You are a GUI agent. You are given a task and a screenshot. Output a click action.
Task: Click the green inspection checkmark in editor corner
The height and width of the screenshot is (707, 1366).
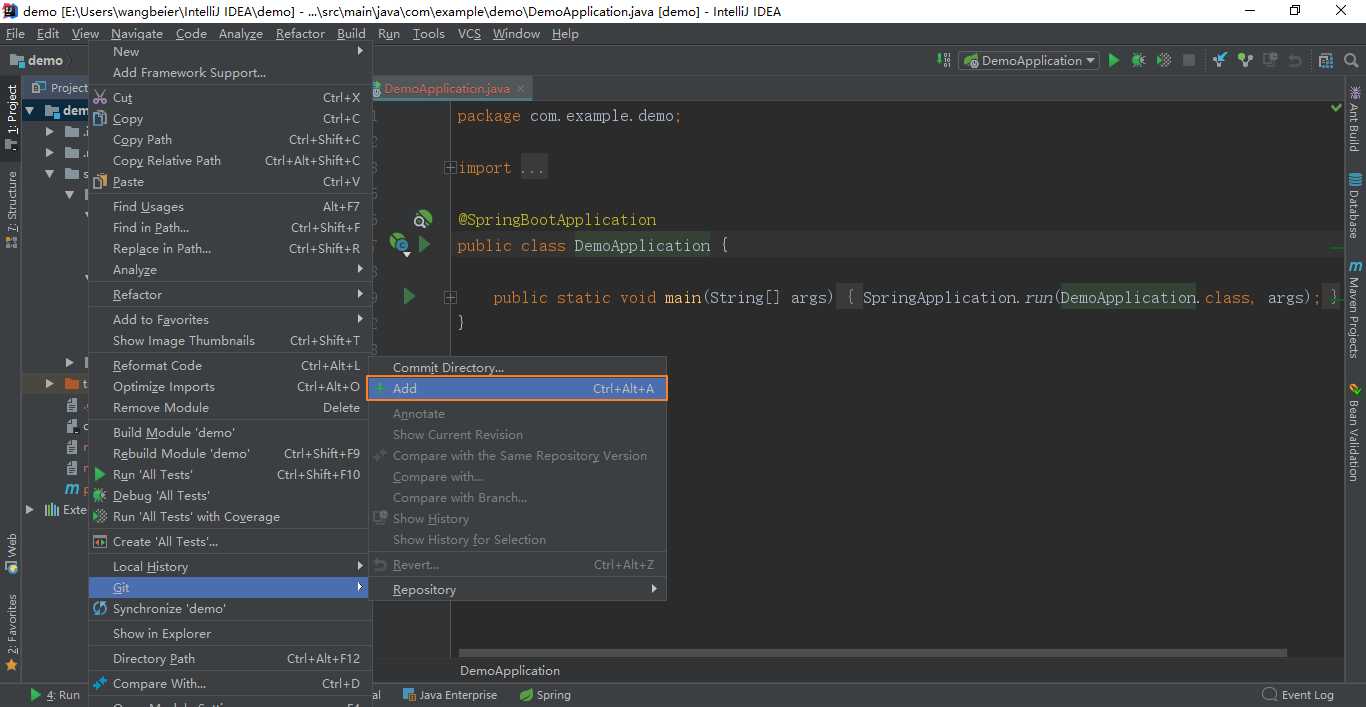click(x=1336, y=107)
